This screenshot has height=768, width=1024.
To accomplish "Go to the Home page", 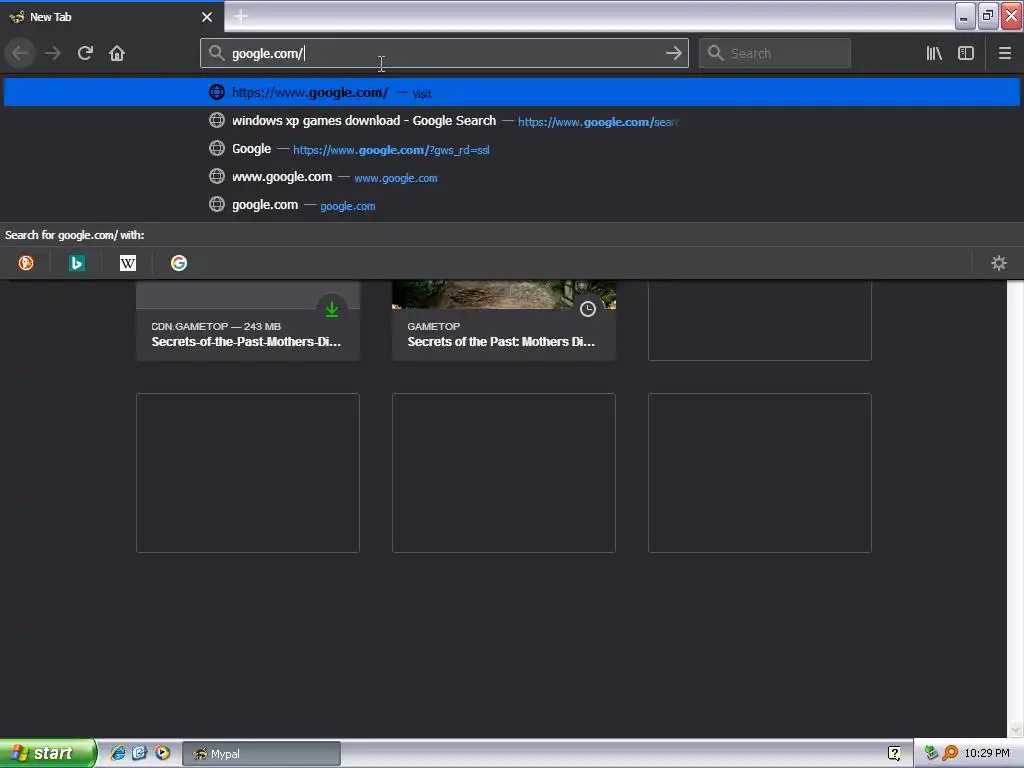I will [117, 53].
